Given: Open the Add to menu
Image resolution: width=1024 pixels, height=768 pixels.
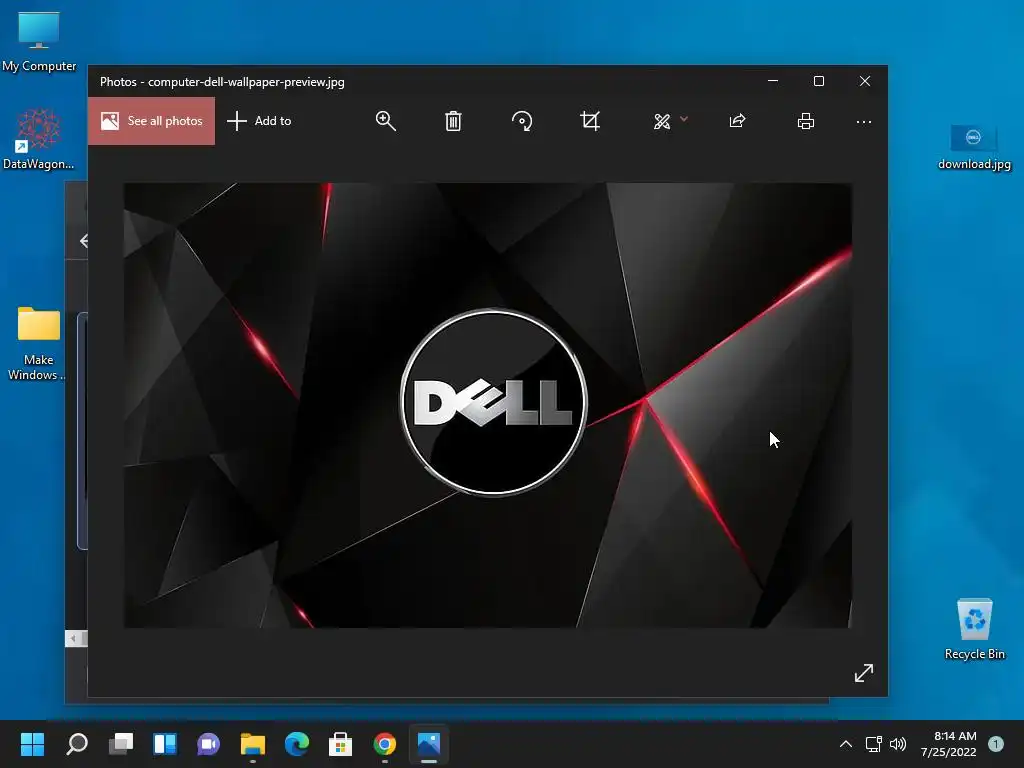Looking at the screenshot, I should coord(259,121).
